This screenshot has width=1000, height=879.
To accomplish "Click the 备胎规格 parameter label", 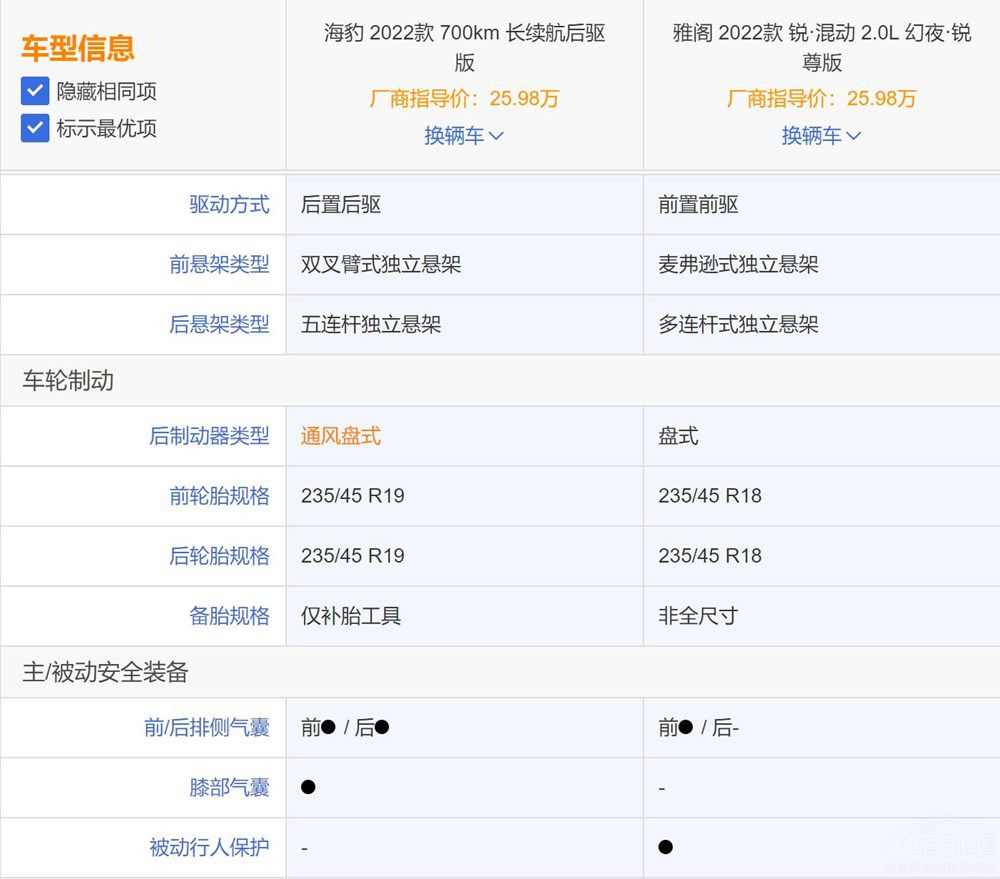I will (x=229, y=616).
